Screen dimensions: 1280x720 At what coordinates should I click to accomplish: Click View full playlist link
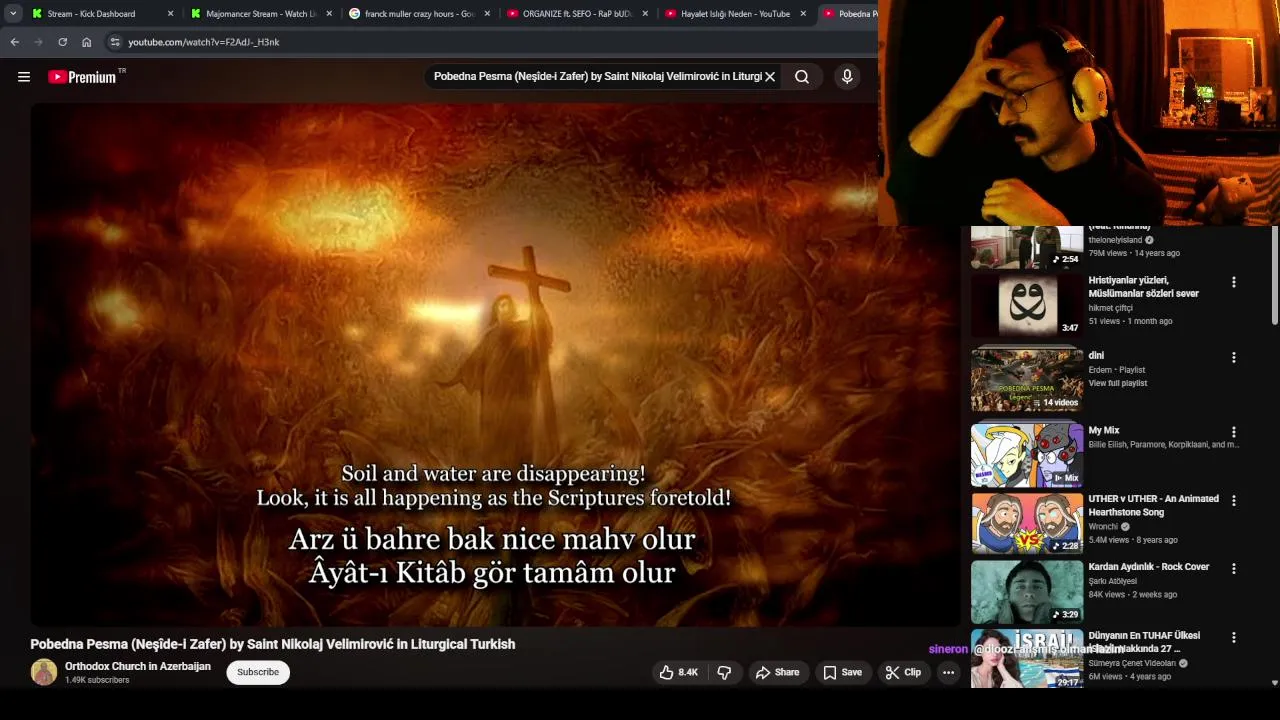point(1117,383)
